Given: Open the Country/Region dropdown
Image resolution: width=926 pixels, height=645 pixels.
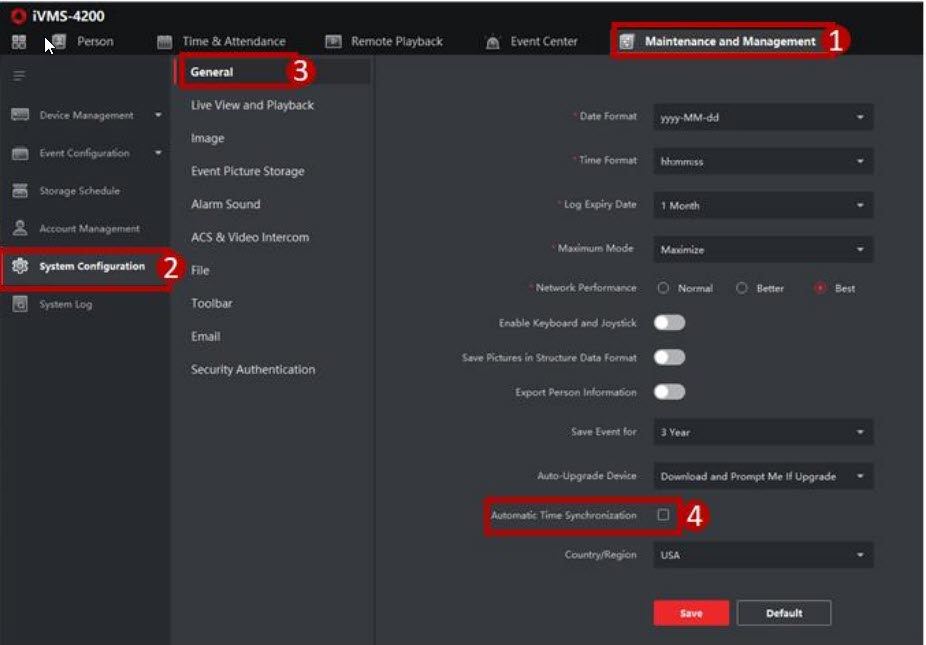Looking at the screenshot, I should pos(762,555).
